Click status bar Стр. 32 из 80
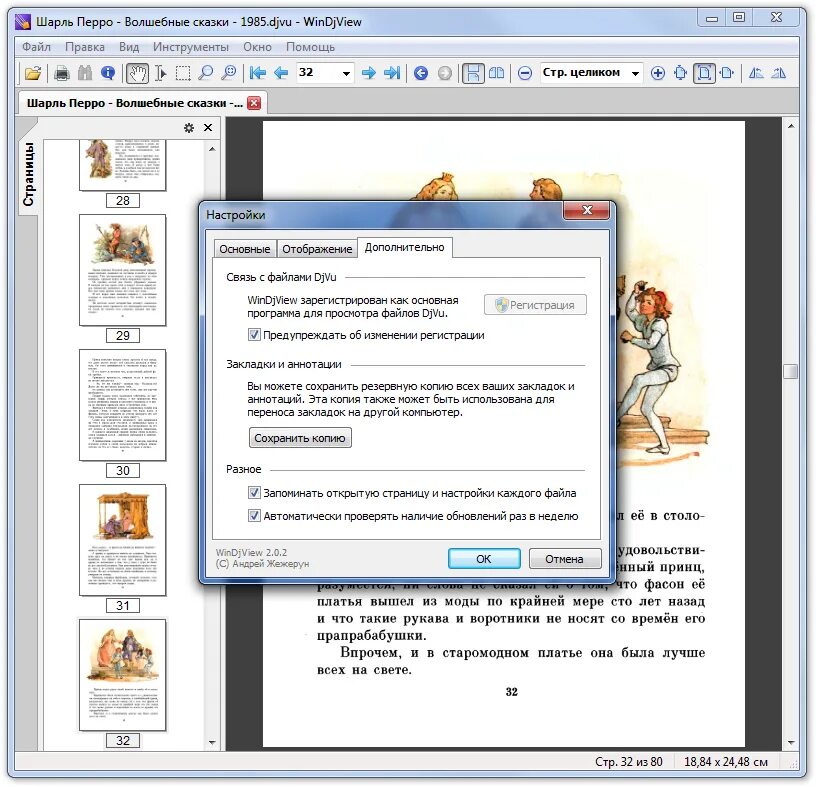The width and height of the screenshot is (816, 787). tap(629, 761)
